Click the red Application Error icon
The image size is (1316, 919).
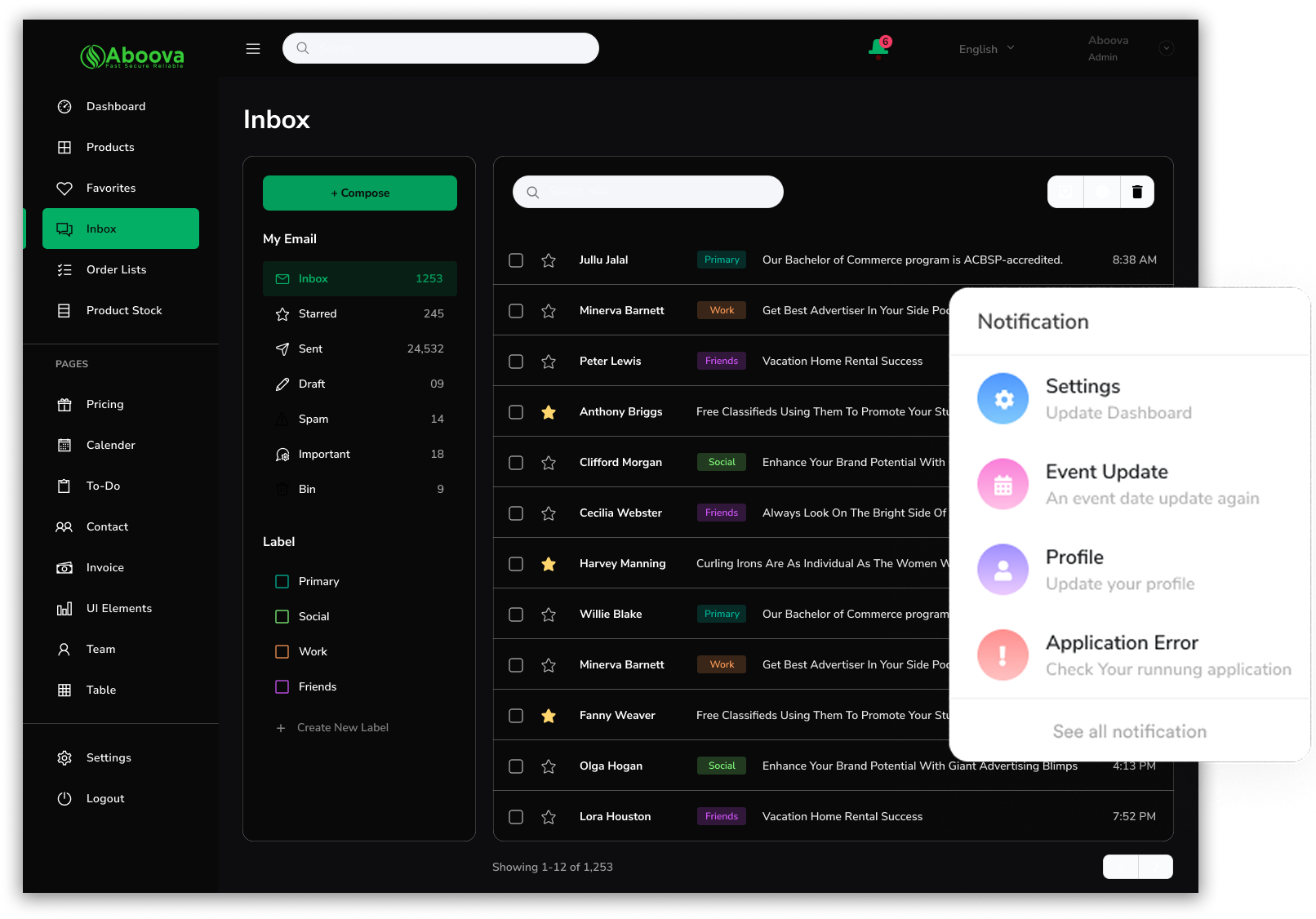(x=1003, y=655)
